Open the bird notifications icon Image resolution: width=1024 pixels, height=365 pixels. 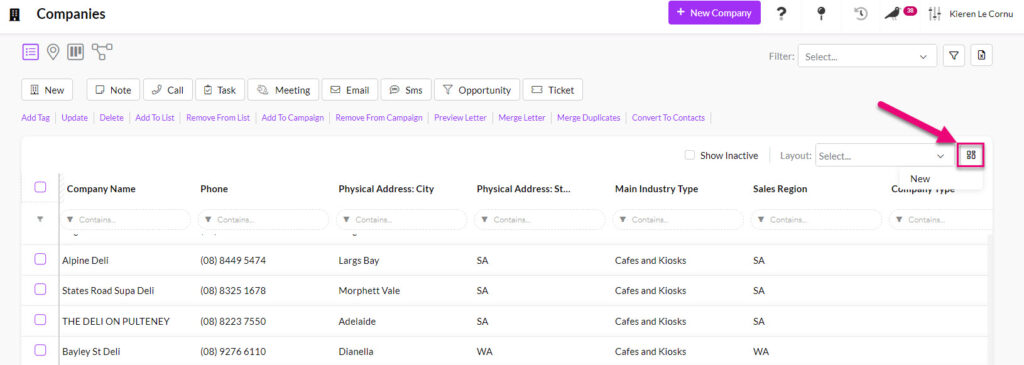tap(893, 13)
